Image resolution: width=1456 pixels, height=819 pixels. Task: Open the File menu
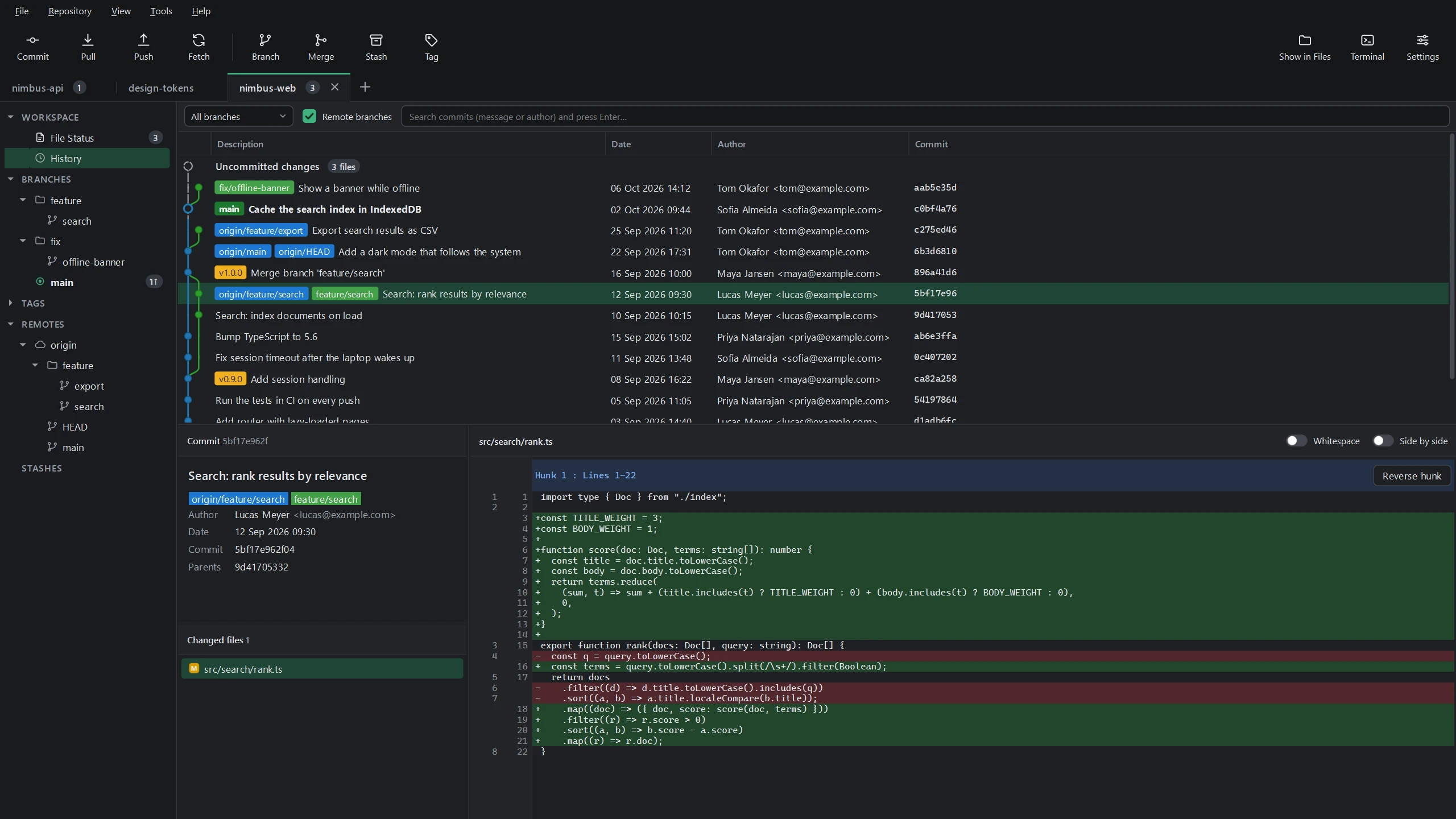(x=22, y=11)
